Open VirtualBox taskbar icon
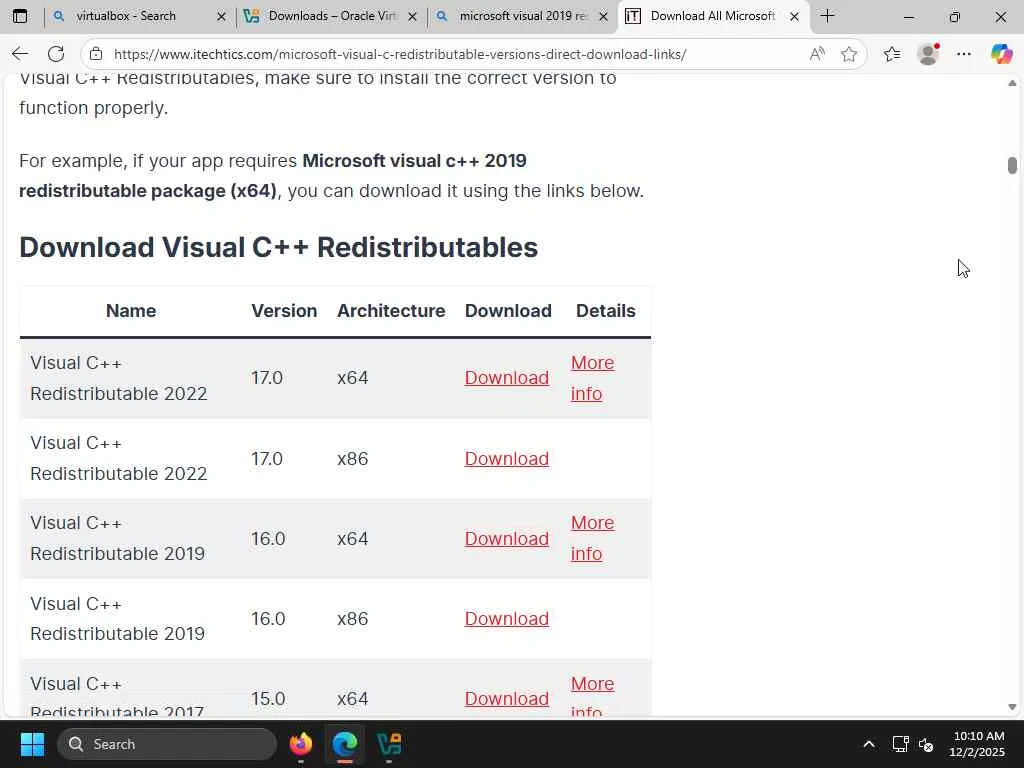Screen dimensions: 1024x768 (389, 744)
